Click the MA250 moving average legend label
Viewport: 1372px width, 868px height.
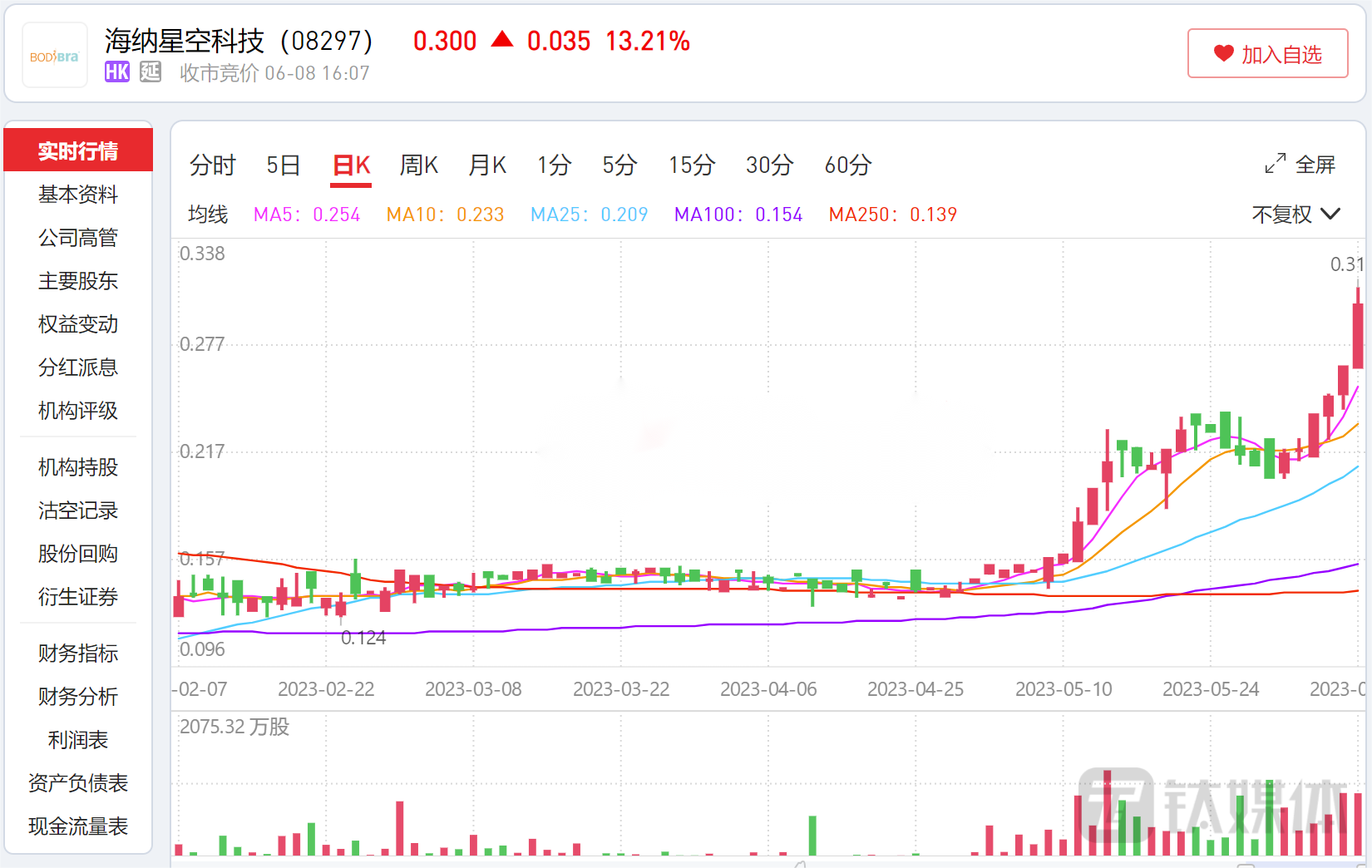pyautogui.click(x=892, y=215)
